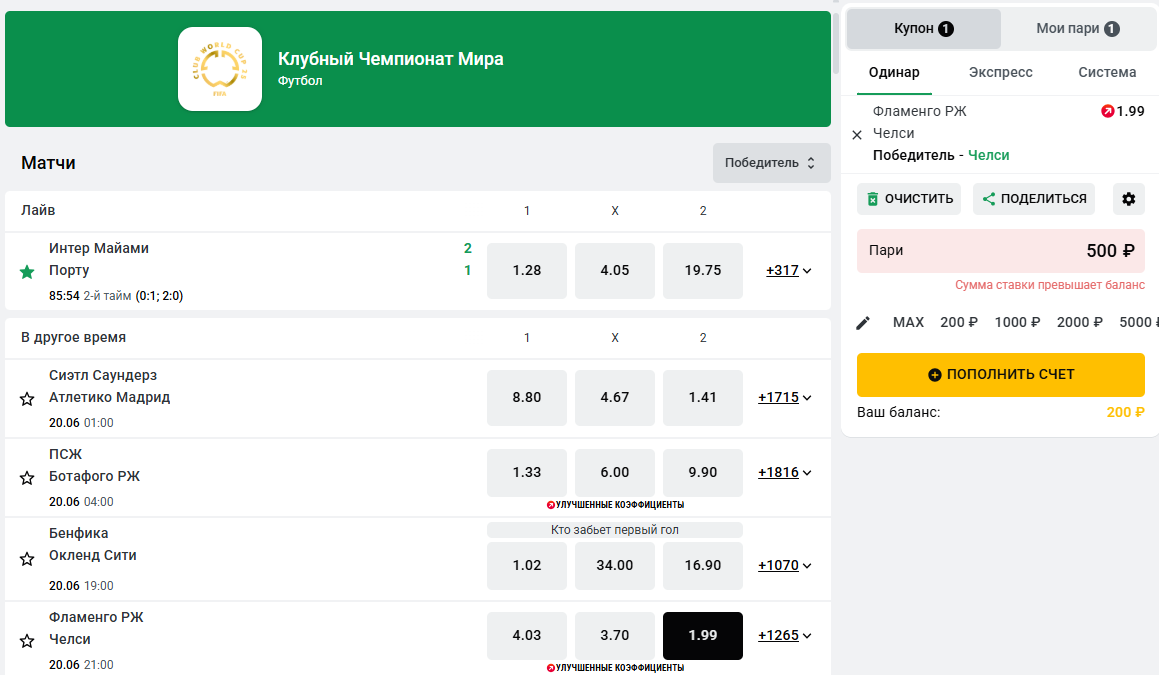The height and width of the screenshot is (675, 1159).
Task: Open the Мои пари tab
Action: pyautogui.click(x=1078, y=29)
